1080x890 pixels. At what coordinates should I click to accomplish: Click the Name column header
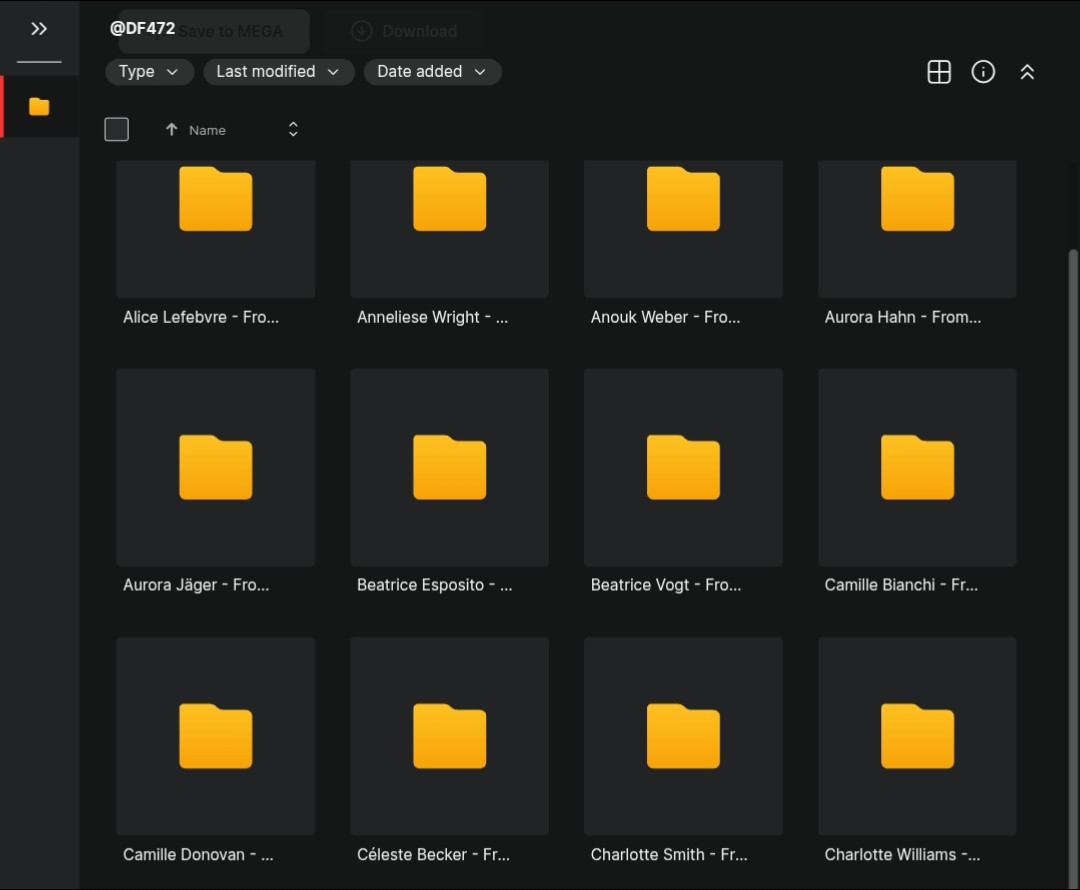207,130
